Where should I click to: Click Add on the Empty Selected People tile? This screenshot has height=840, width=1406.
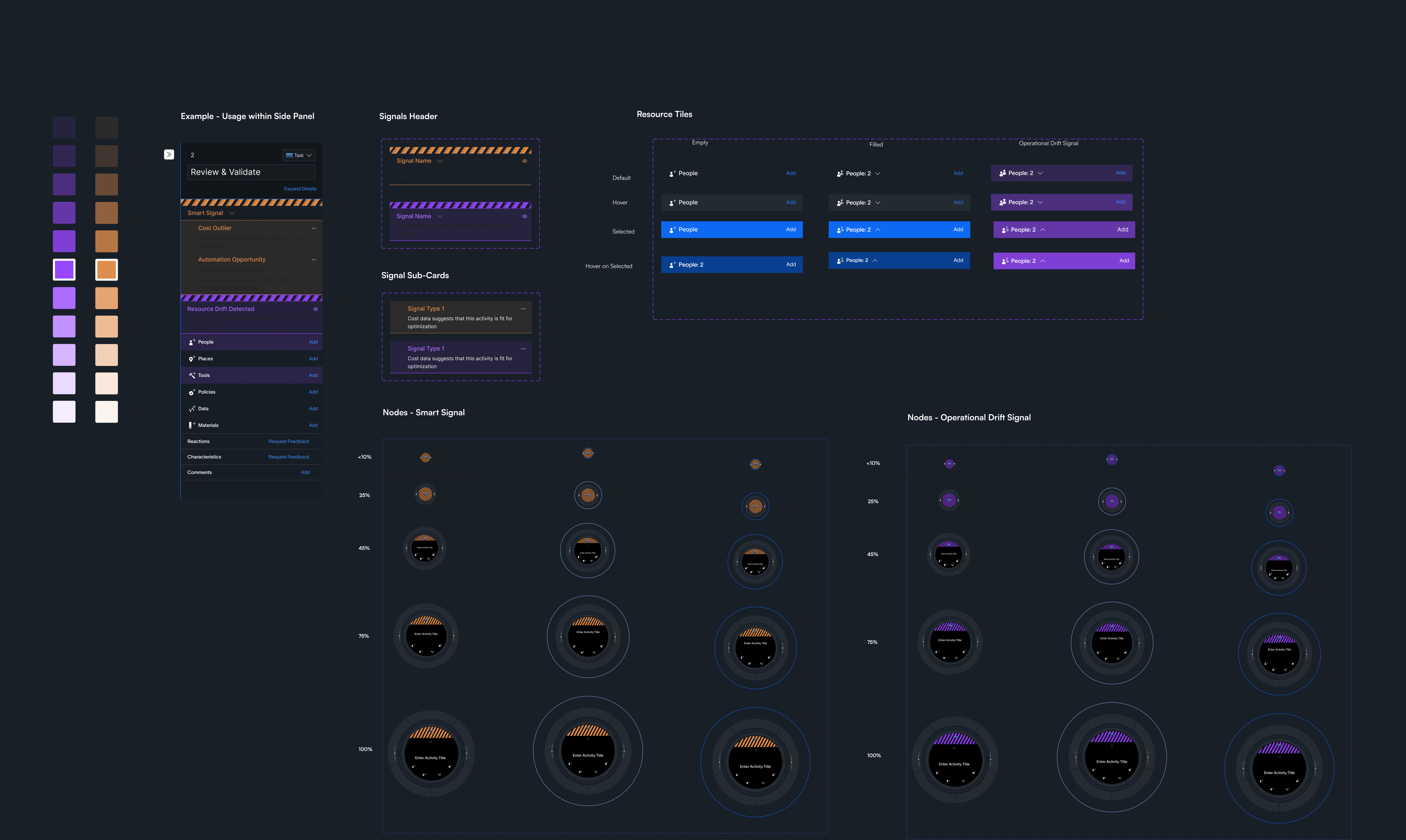point(791,230)
